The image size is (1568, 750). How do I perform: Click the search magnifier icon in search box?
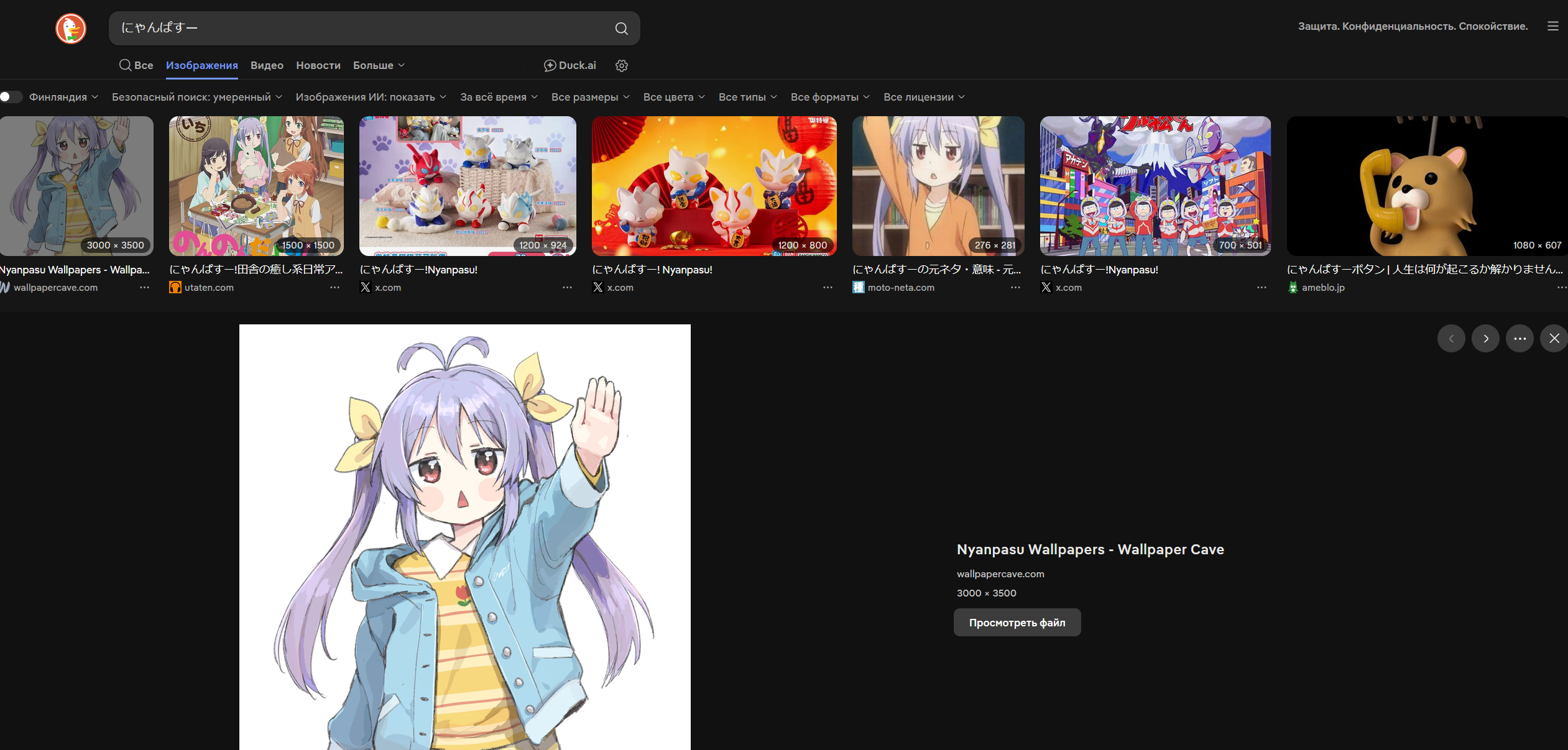[x=621, y=29]
